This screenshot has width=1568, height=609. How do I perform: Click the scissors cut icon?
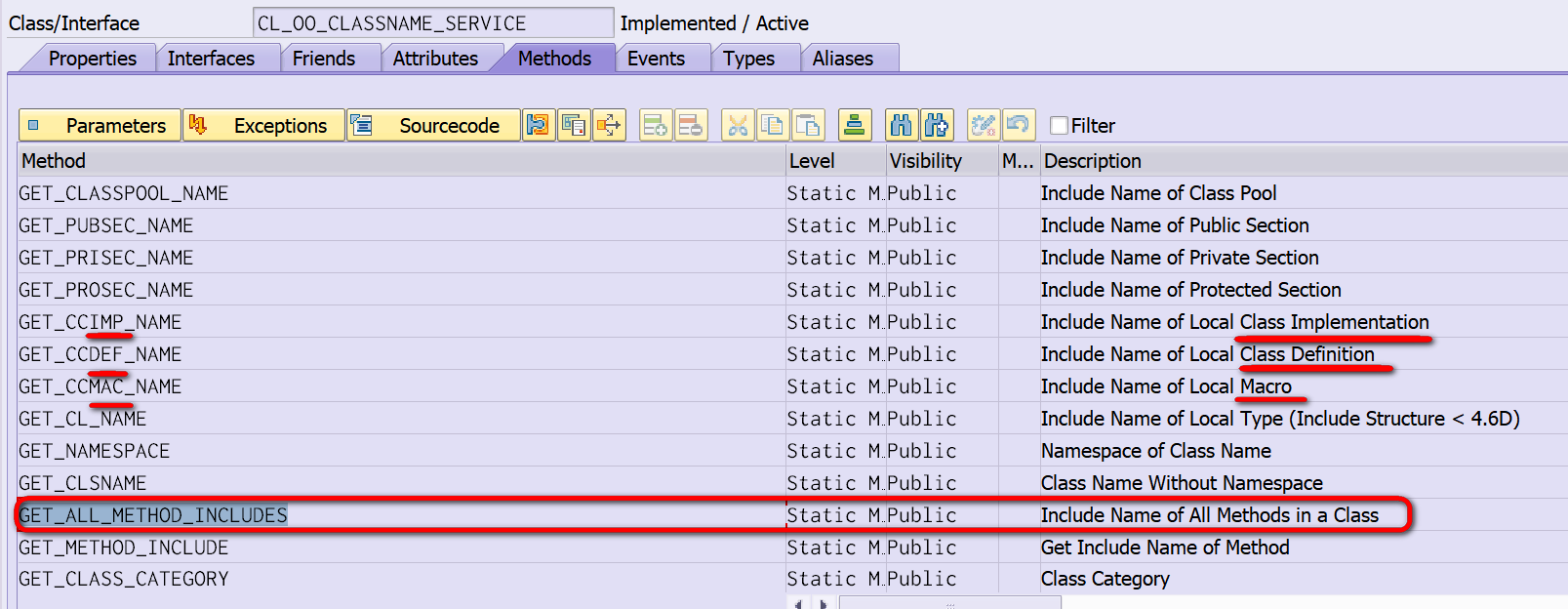[738, 125]
